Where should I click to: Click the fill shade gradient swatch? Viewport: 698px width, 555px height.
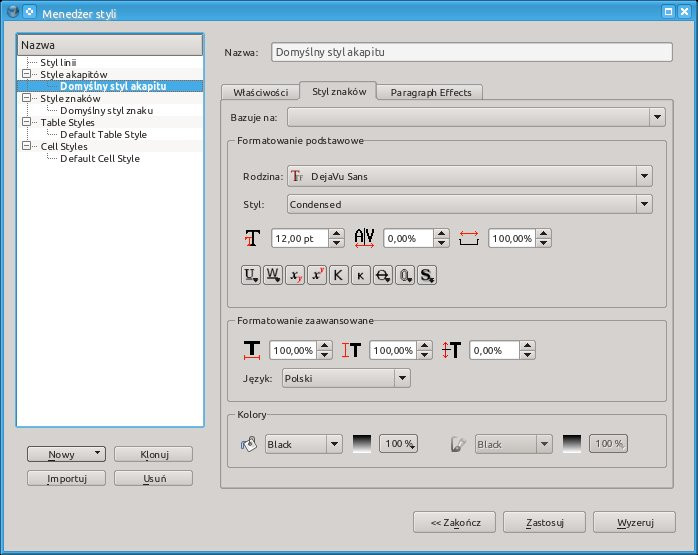pos(361,444)
